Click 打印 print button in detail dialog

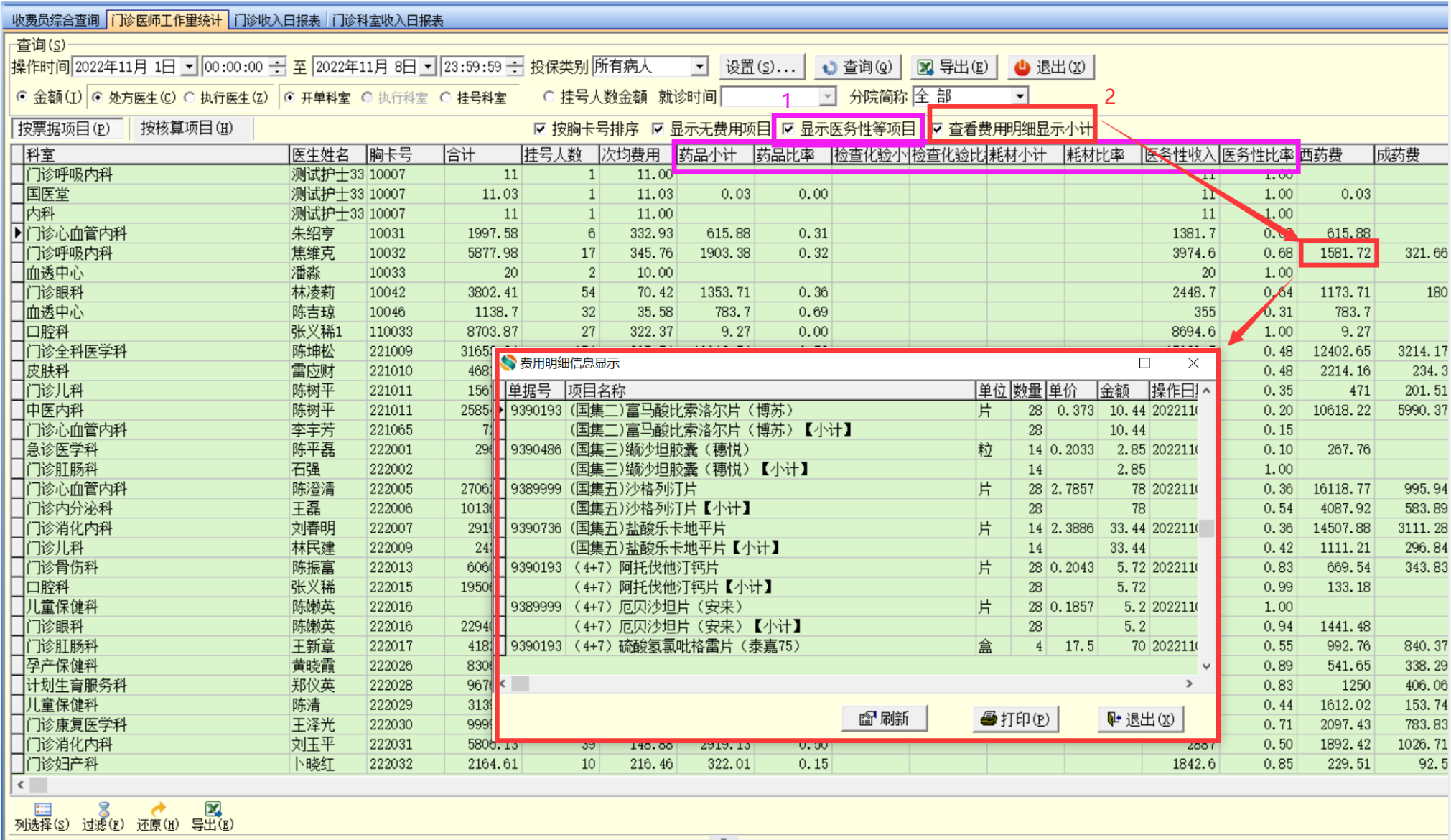point(1015,719)
